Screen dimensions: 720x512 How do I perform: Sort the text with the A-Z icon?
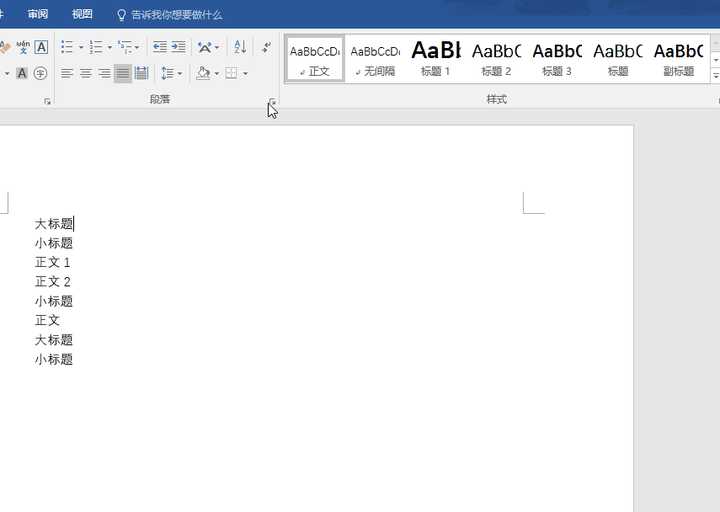click(240, 47)
